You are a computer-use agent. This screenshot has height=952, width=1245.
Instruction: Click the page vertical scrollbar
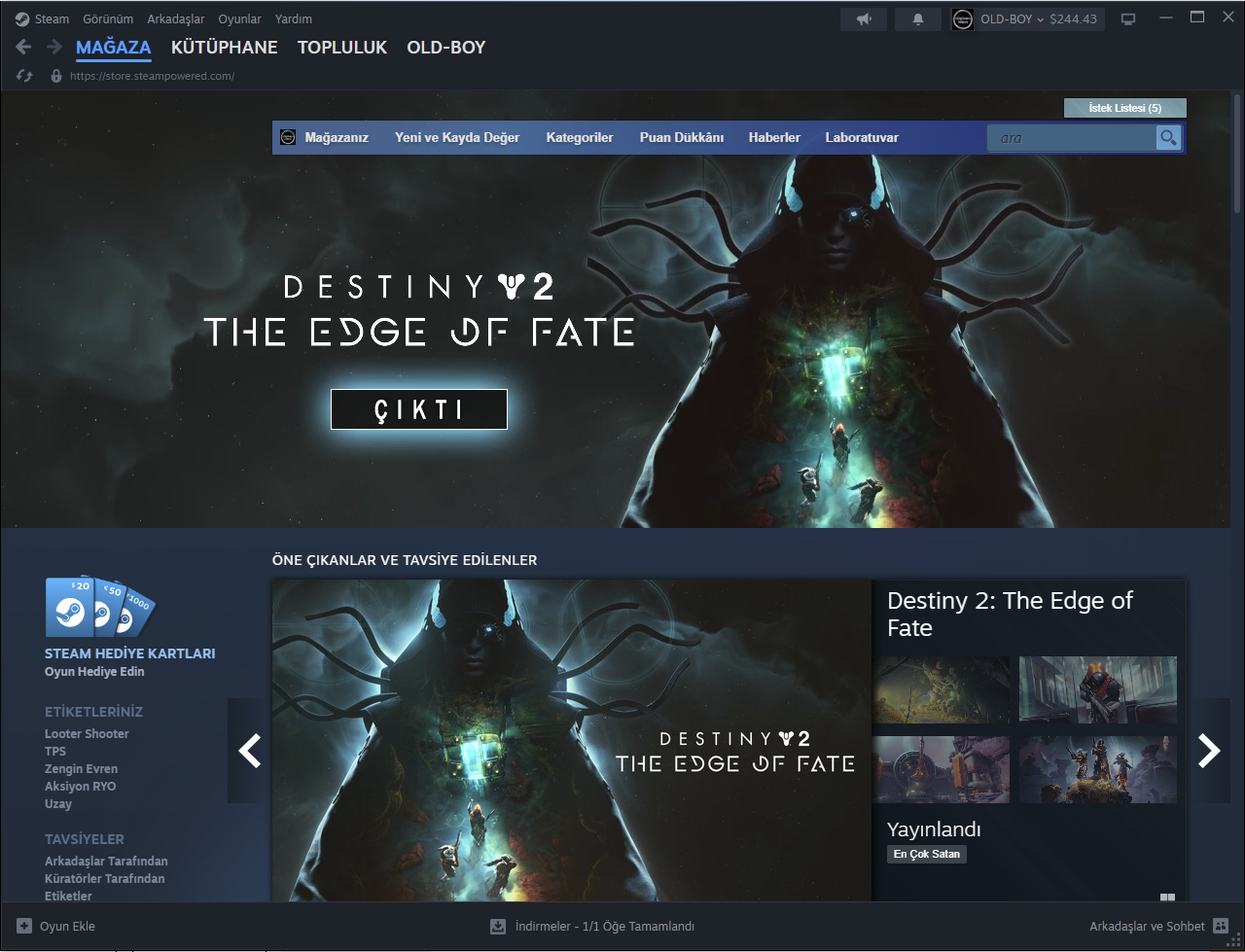point(1238,156)
